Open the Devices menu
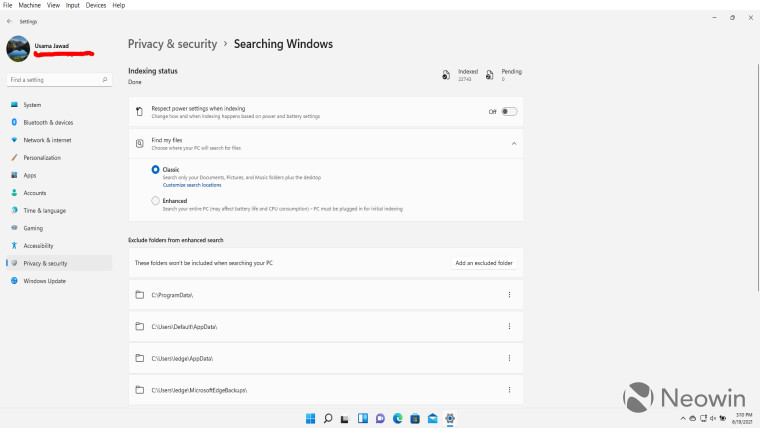 (96, 5)
